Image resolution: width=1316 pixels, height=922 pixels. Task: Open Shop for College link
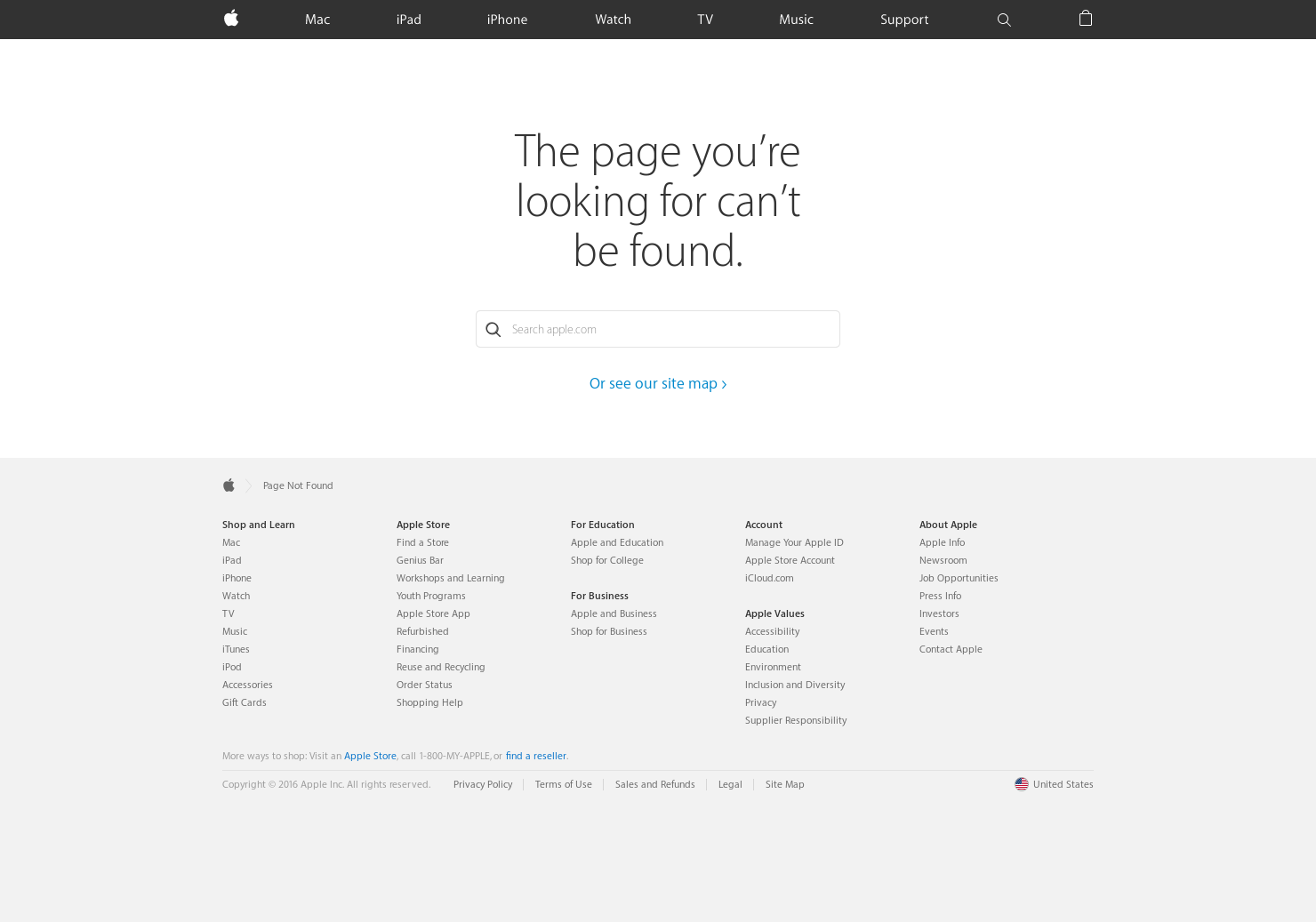tap(607, 560)
